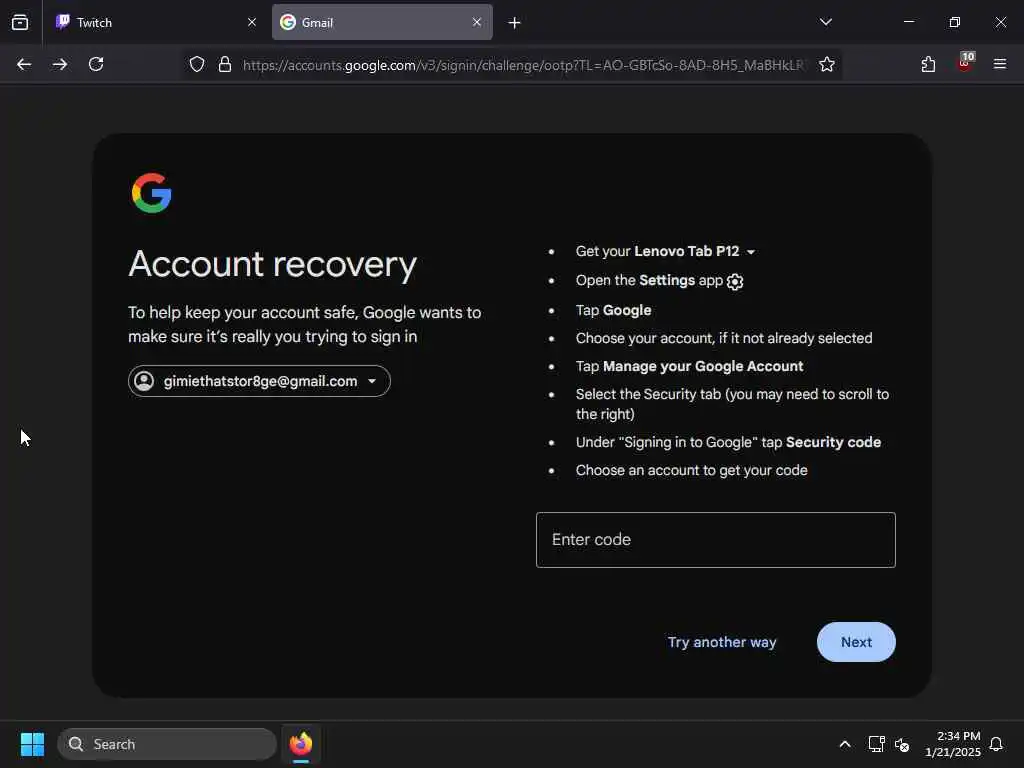This screenshot has width=1024, height=768.
Task: Open the clock showing 2:34 PM
Action: 953,744
